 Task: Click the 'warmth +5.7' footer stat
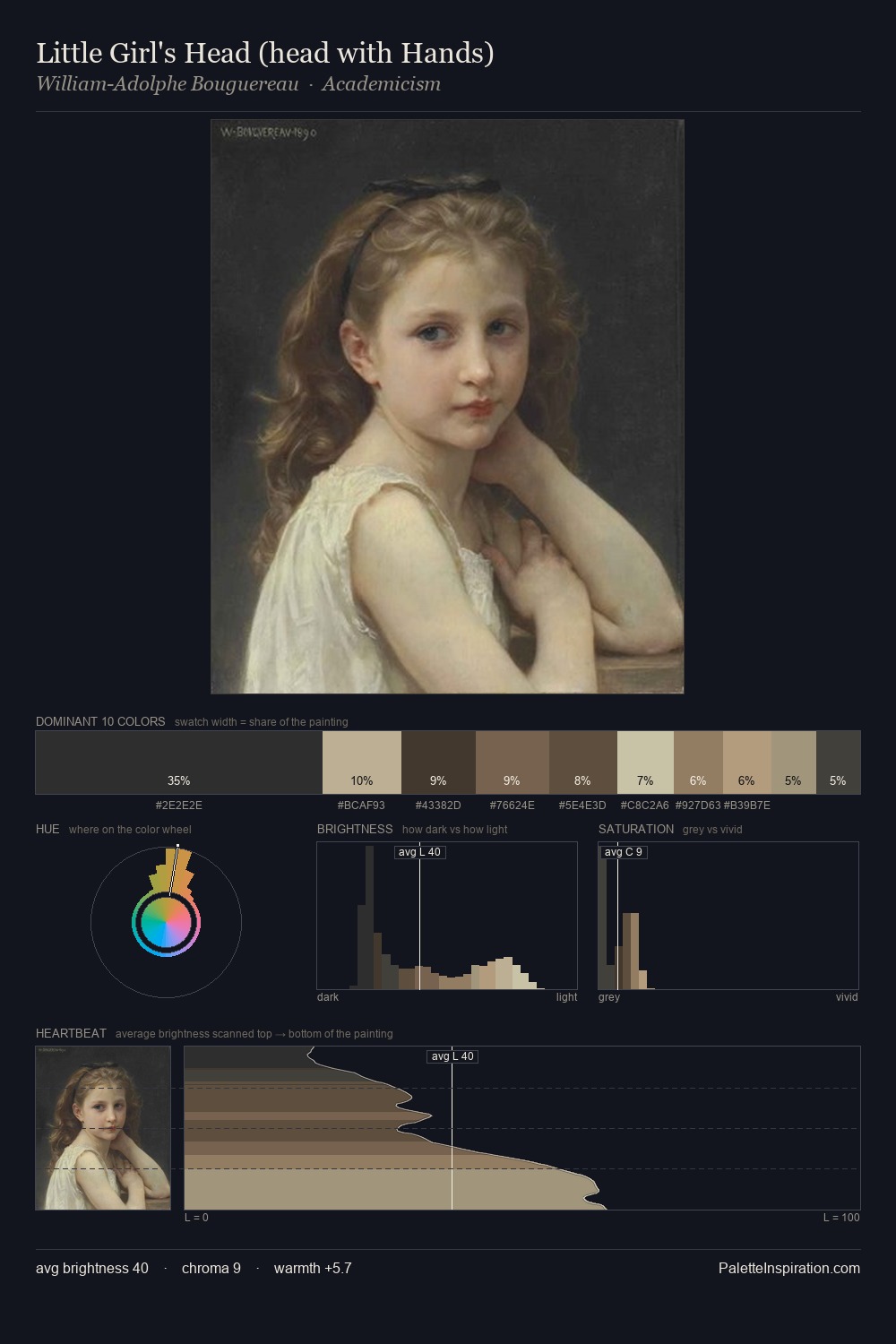point(313,1268)
